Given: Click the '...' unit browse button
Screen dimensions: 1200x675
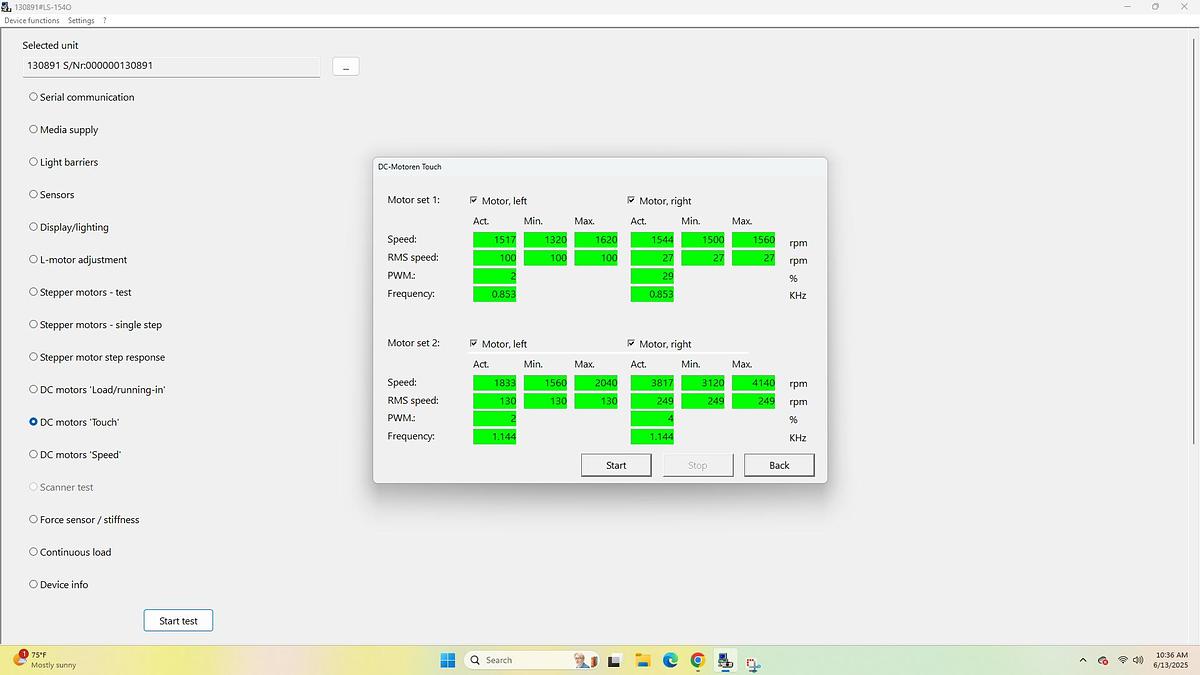Looking at the screenshot, I should click(x=345, y=67).
